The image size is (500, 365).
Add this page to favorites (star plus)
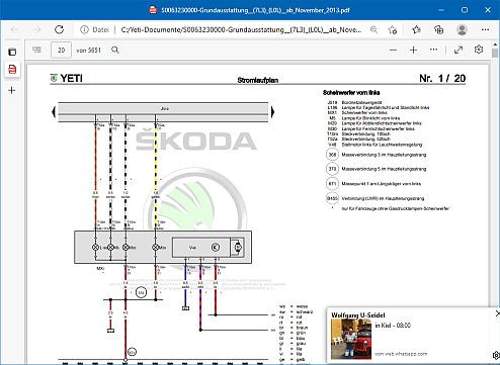(x=393, y=30)
